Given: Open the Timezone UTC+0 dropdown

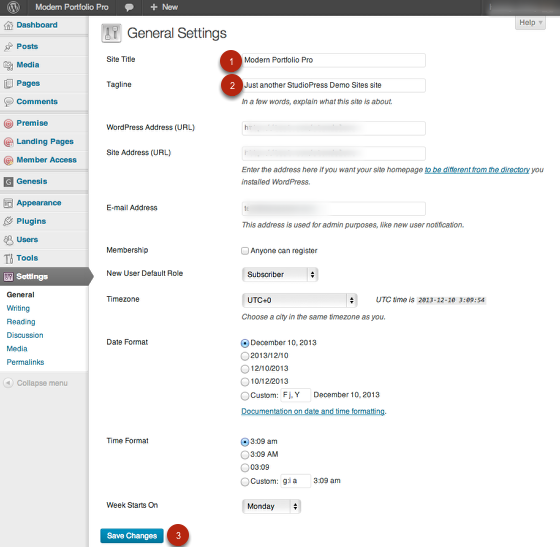Looking at the screenshot, I should (300, 300).
